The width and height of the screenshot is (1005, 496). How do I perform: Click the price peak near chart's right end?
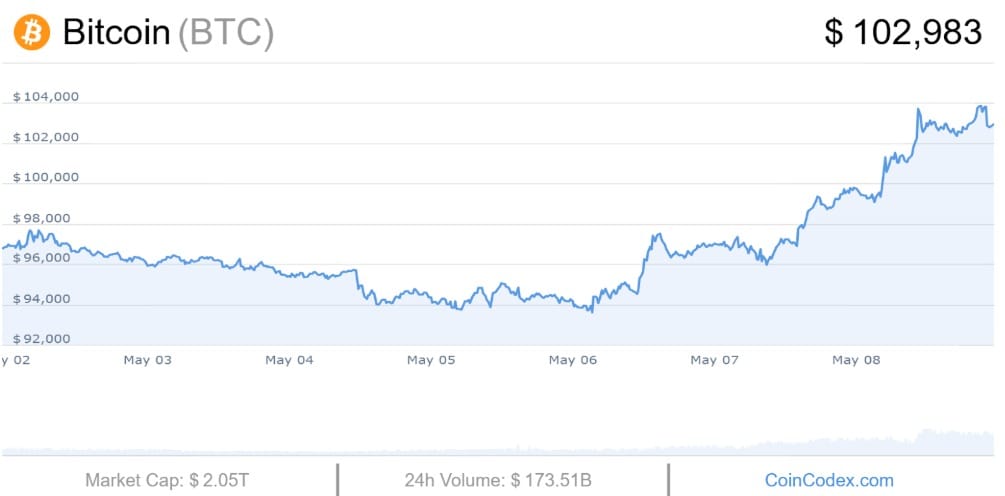(x=981, y=106)
